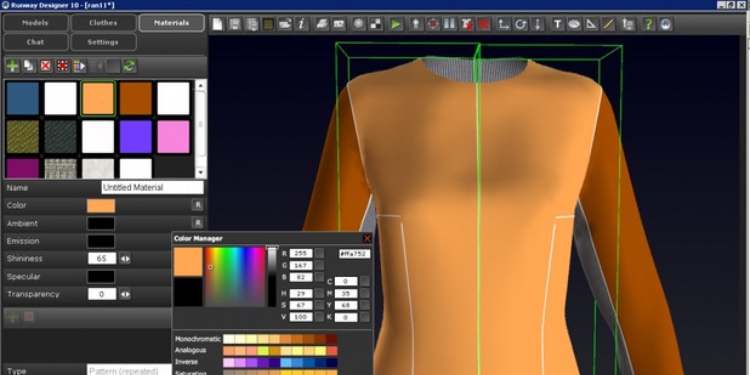
Task: Toggle the checkbox next to S value
Action: tap(320, 305)
